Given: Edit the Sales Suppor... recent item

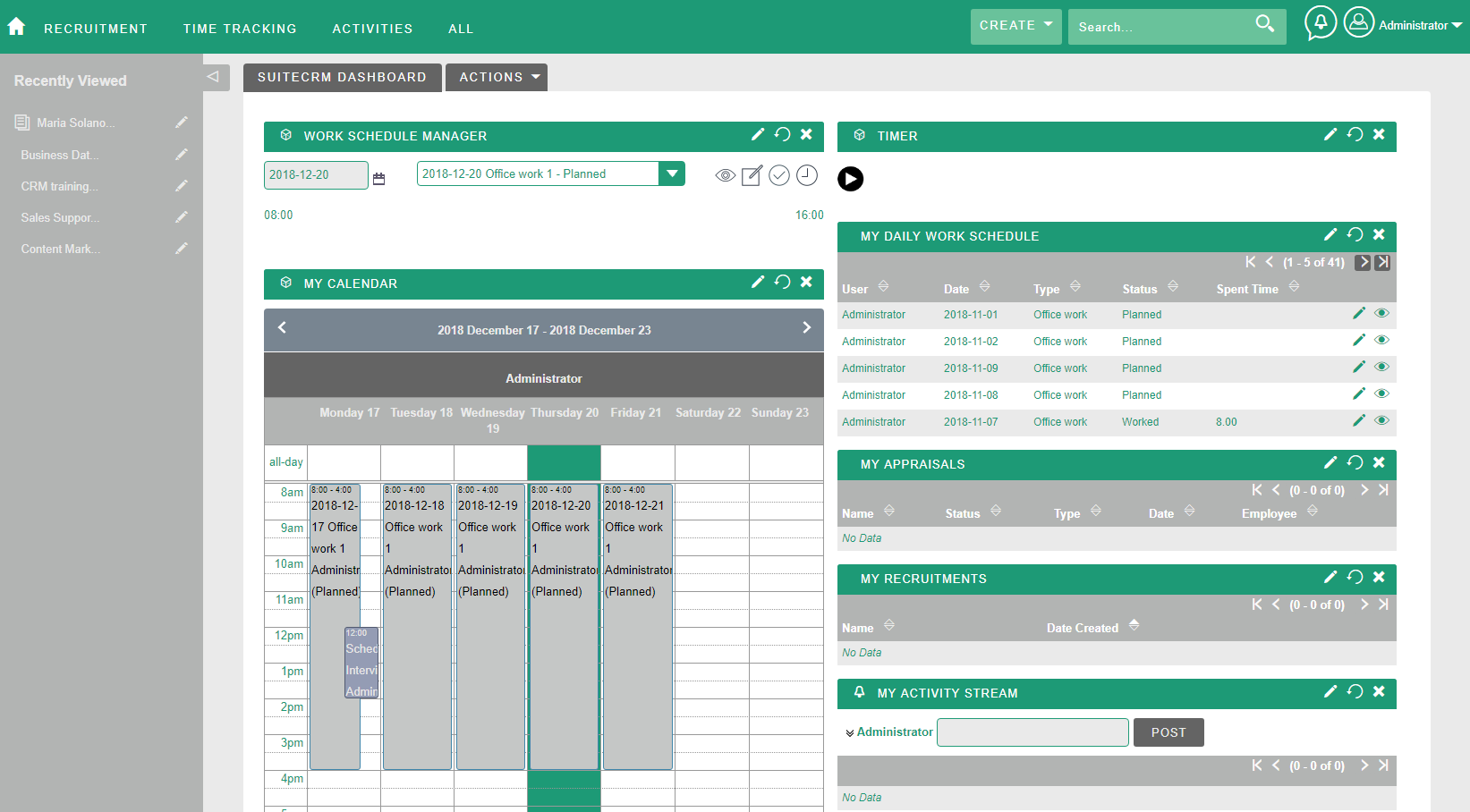Looking at the screenshot, I should (x=182, y=217).
